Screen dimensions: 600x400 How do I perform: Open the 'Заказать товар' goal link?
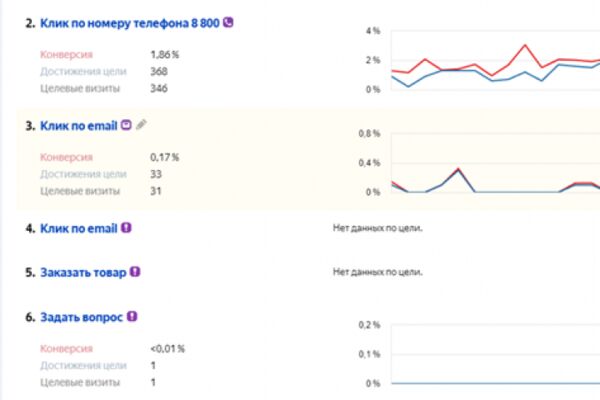[x=83, y=273]
